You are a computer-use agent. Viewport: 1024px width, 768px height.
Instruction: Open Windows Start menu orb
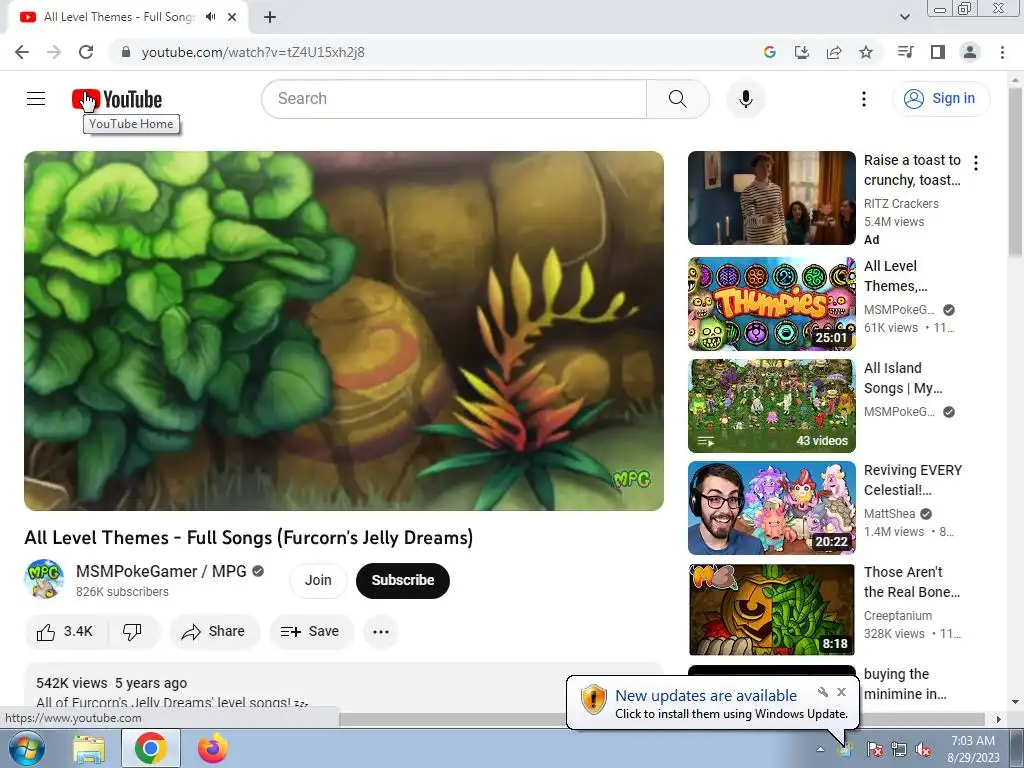[x=25, y=748]
